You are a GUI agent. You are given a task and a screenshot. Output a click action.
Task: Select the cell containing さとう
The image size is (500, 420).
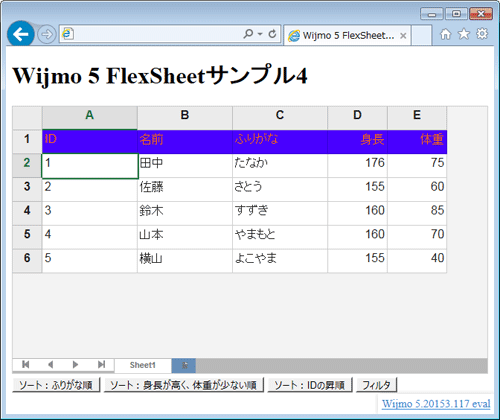point(280,189)
